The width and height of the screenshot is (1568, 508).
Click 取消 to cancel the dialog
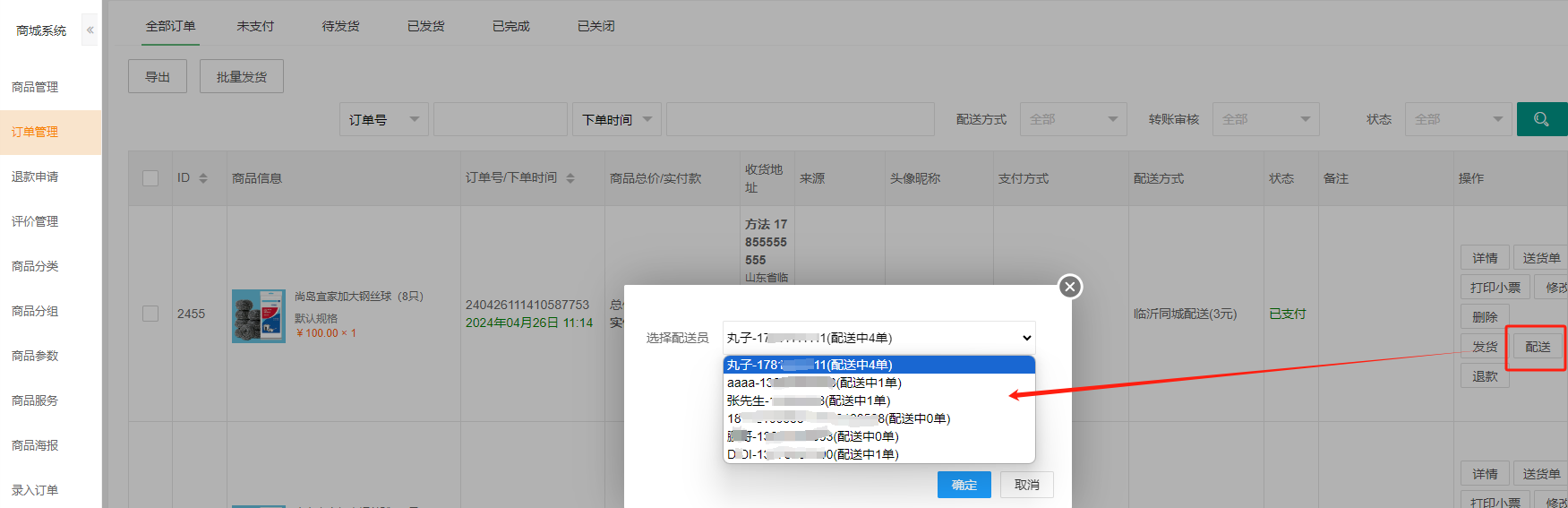(1026, 485)
